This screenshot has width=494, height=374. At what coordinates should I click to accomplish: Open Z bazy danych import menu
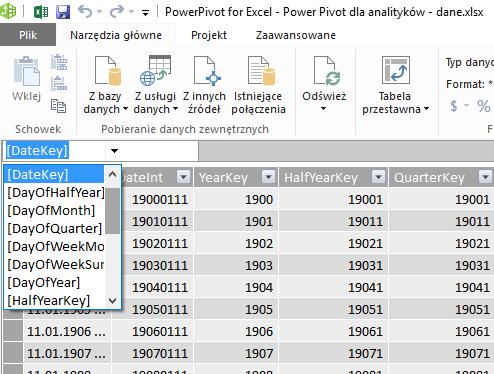click(x=105, y=85)
